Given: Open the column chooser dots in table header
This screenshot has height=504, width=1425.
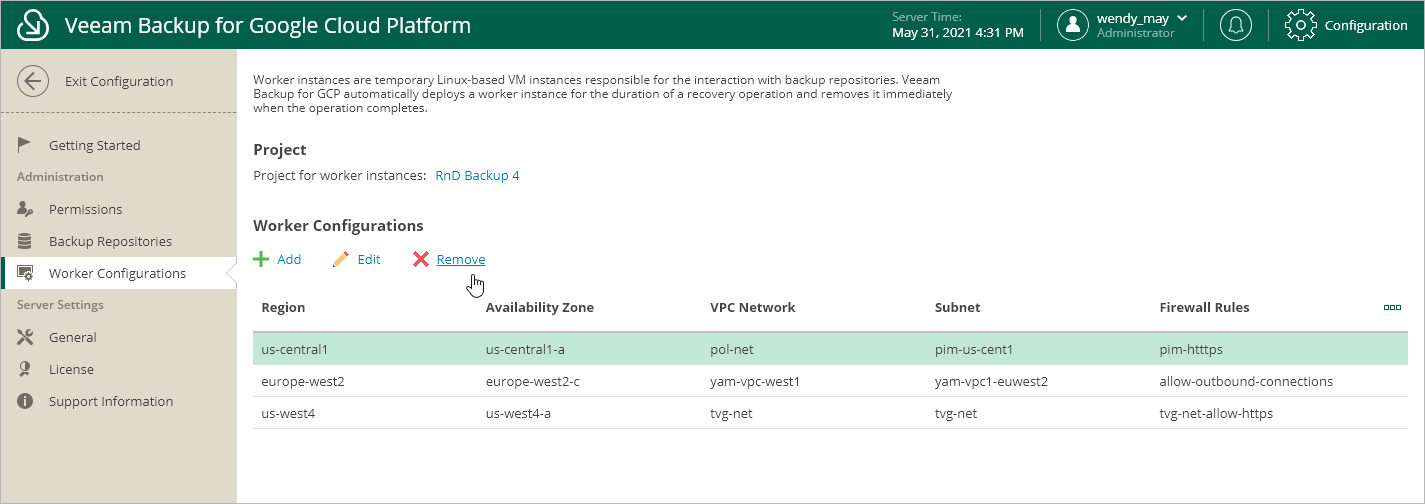Looking at the screenshot, I should [x=1392, y=307].
